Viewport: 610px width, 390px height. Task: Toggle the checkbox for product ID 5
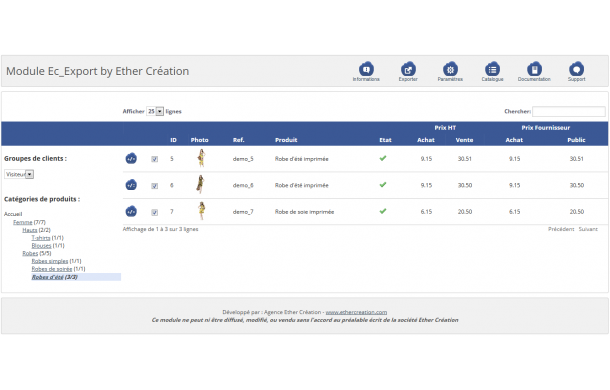coord(154,159)
